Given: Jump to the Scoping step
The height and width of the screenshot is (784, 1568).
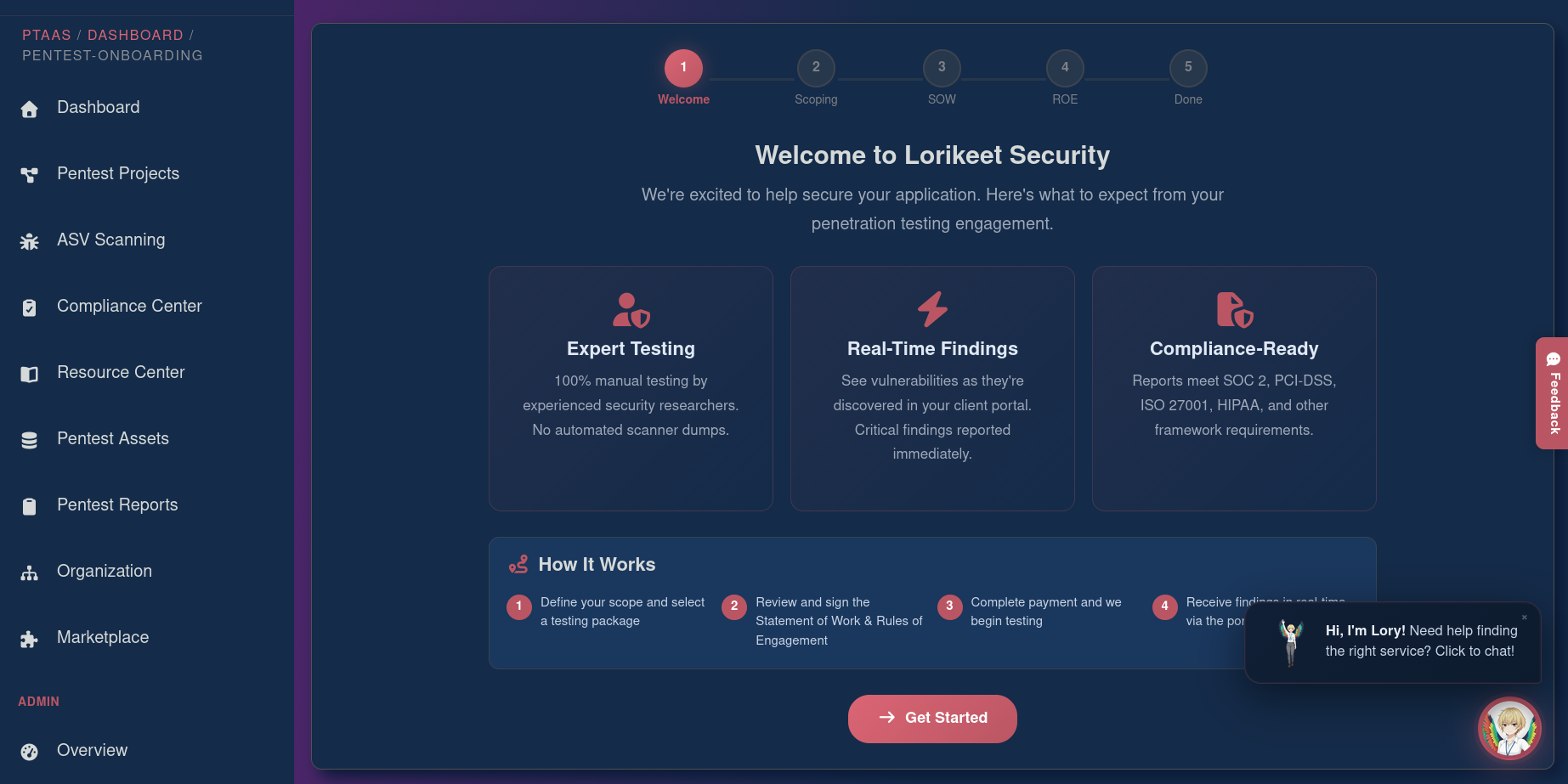Looking at the screenshot, I should coord(815,68).
